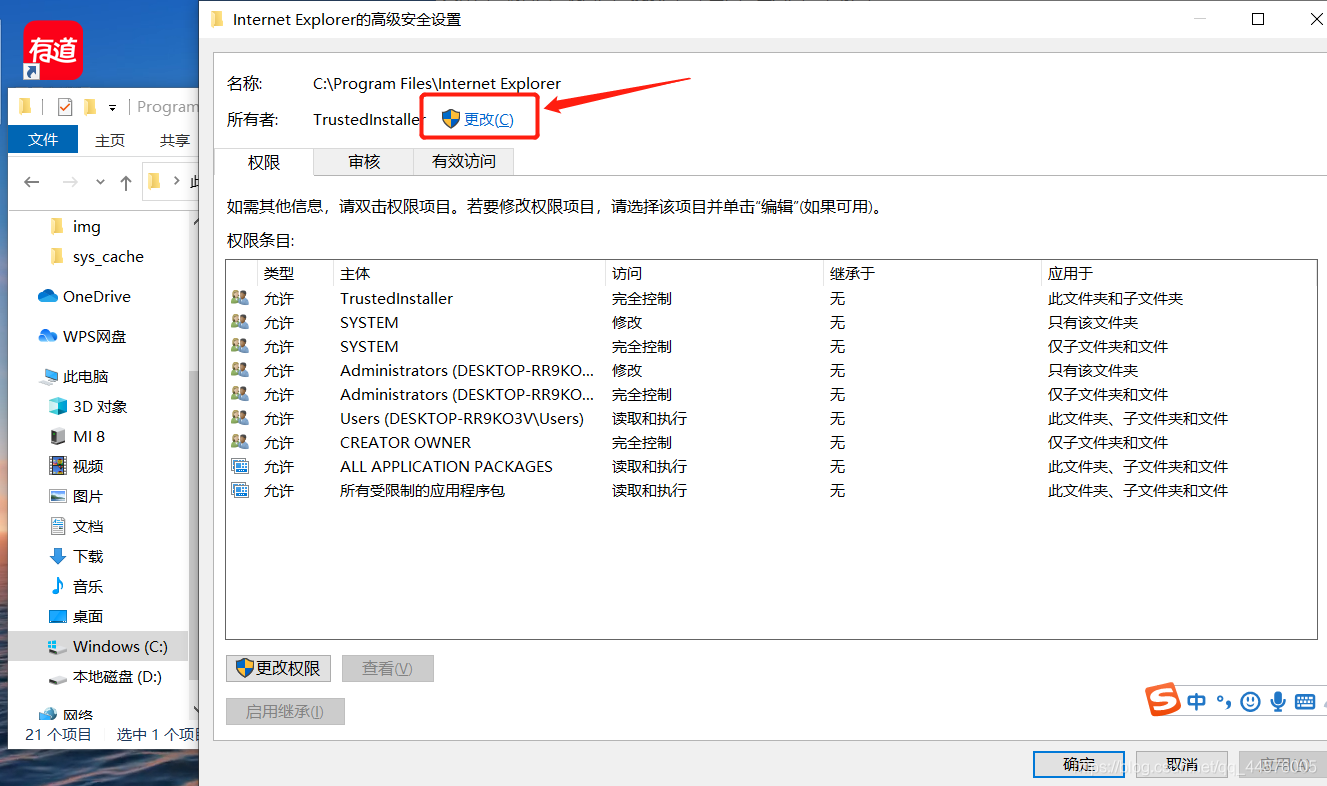
Task: Activate the Sogou microphone voice input
Action: 1277,702
